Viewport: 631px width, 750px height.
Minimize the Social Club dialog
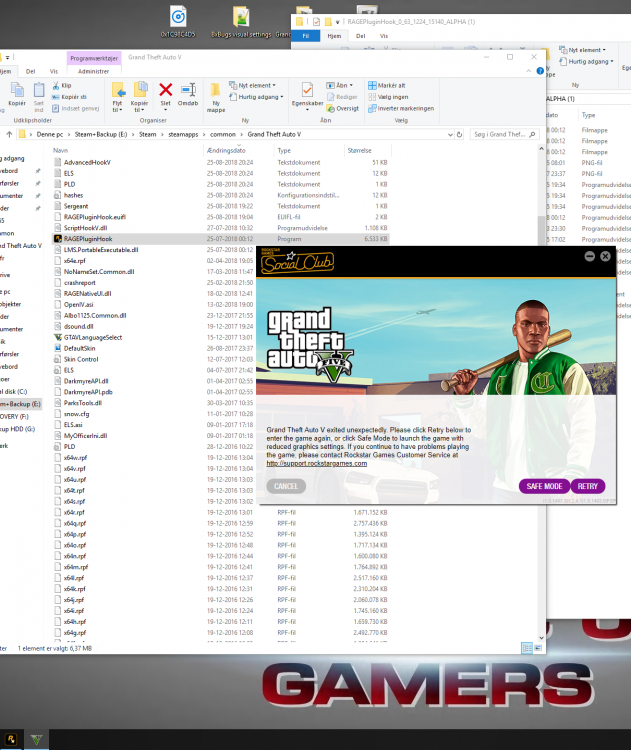click(589, 256)
